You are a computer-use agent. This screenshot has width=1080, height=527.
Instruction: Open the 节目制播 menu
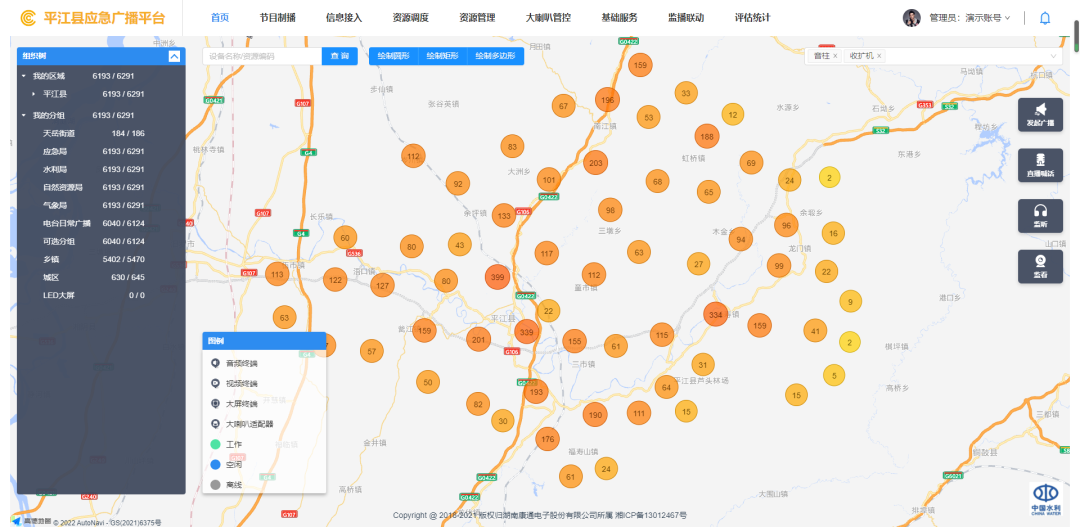coord(277,18)
